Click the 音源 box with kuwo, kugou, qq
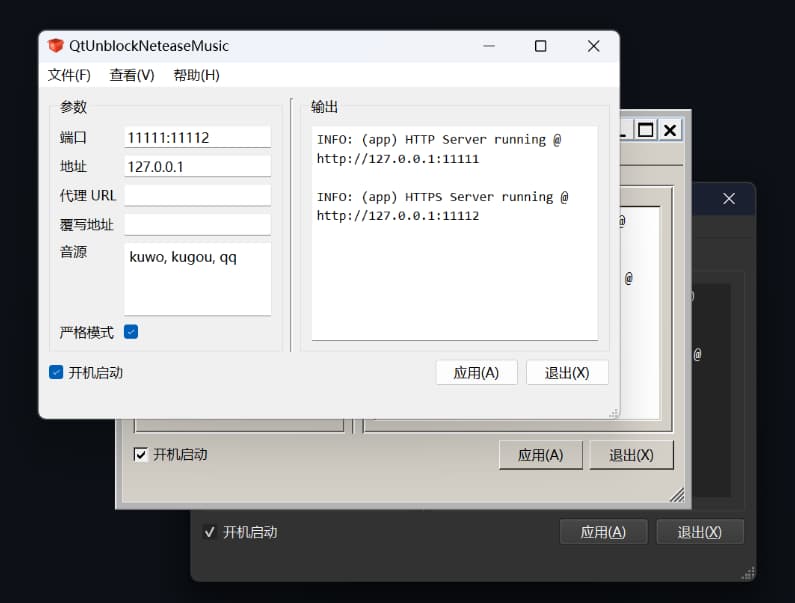 pos(197,279)
